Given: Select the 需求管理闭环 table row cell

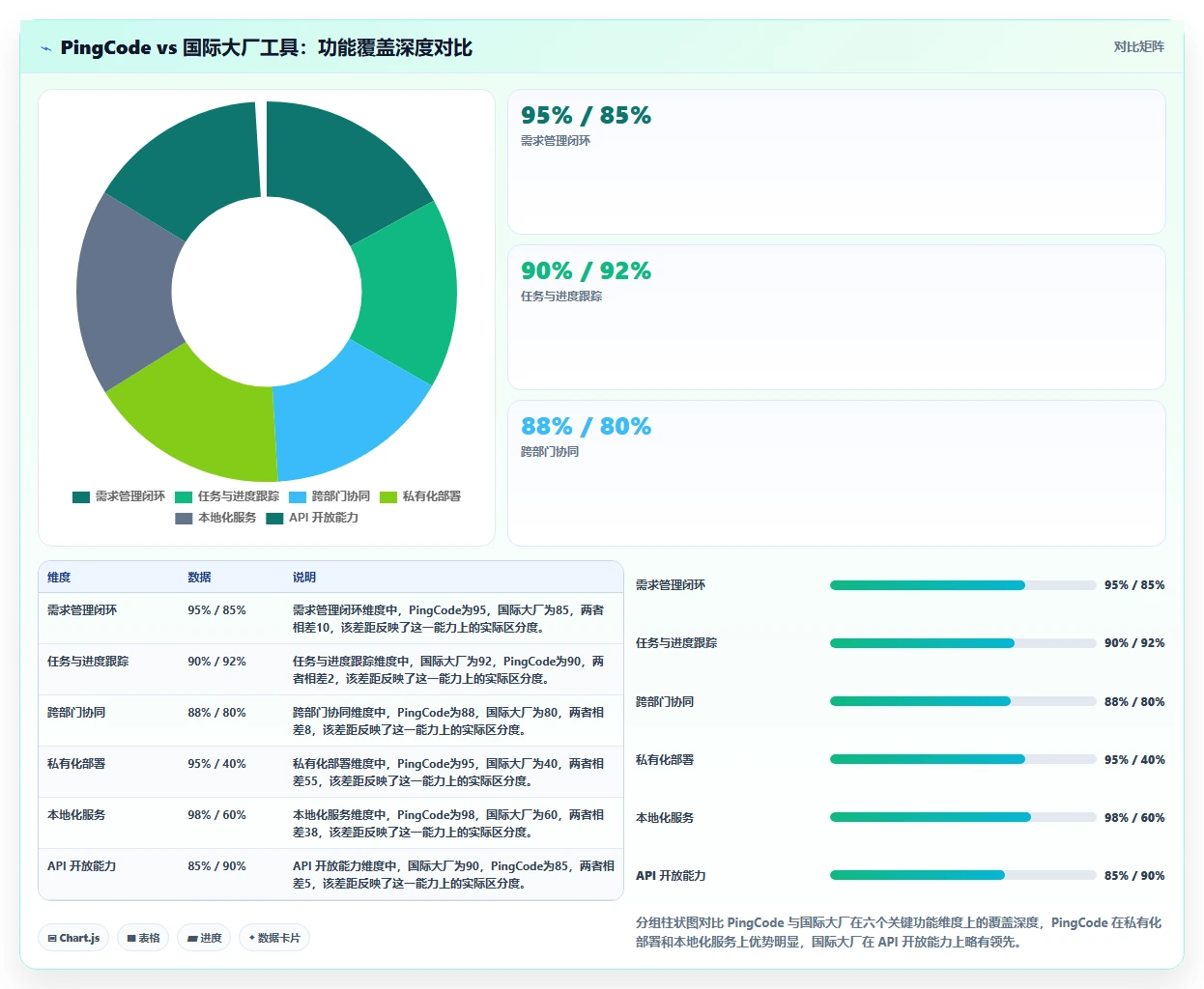Looking at the screenshot, I should [82, 610].
